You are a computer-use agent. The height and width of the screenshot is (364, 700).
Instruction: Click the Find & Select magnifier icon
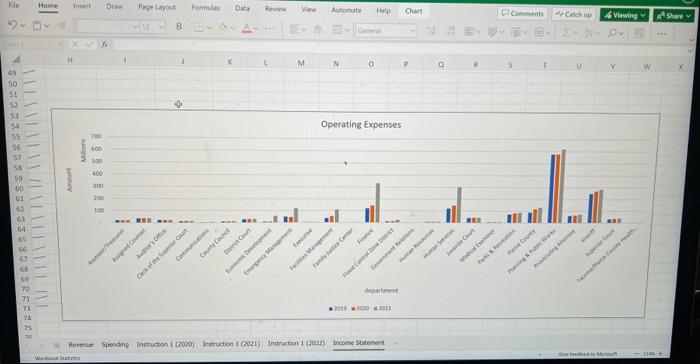click(x=613, y=33)
